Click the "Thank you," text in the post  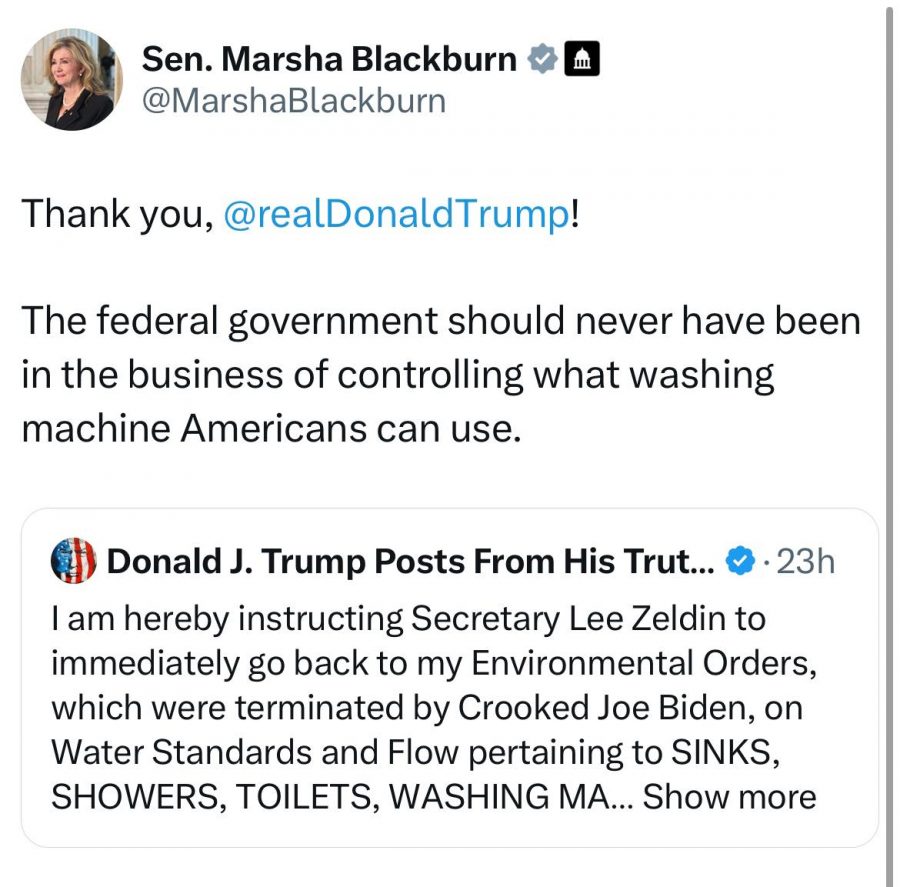click(117, 213)
